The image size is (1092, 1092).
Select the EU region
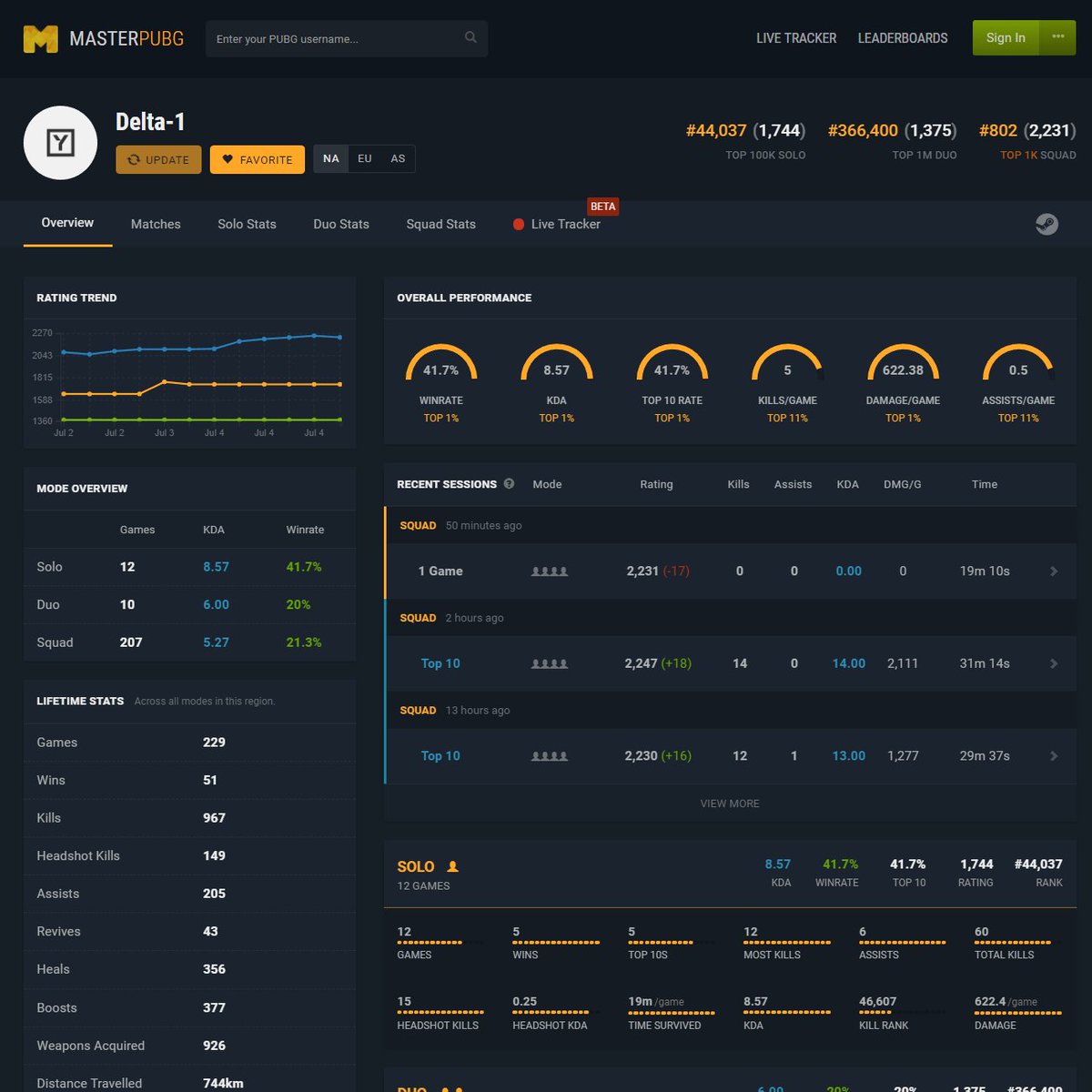click(x=365, y=158)
